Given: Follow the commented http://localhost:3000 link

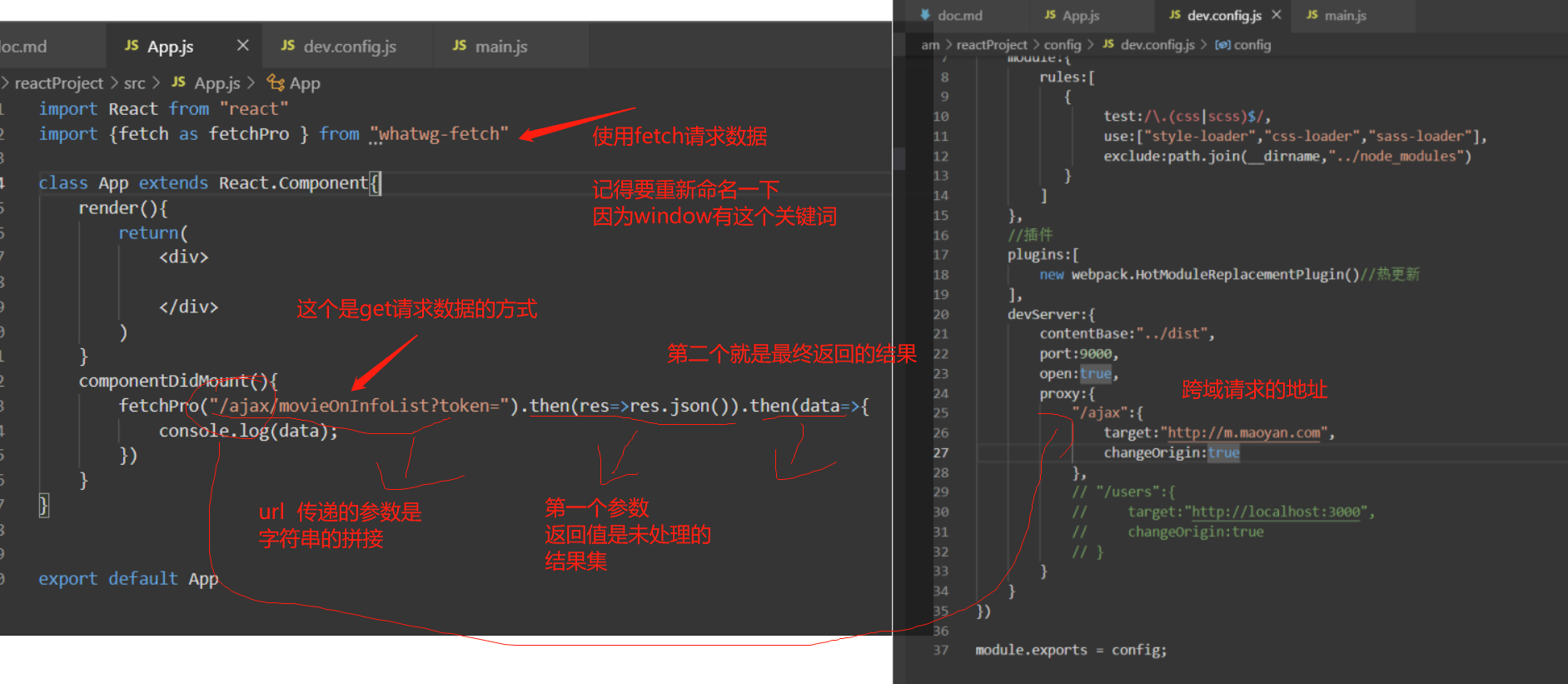Looking at the screenshot, I should (1276, 512).
